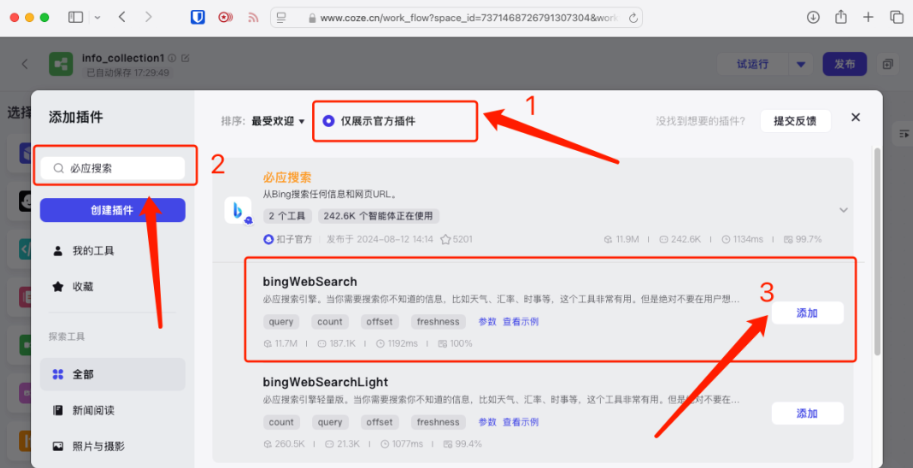The width and height of the screenshot is (913, 468).
Task: View 查看示例 link for bingWebSearchLight
Action: point(521,422)
